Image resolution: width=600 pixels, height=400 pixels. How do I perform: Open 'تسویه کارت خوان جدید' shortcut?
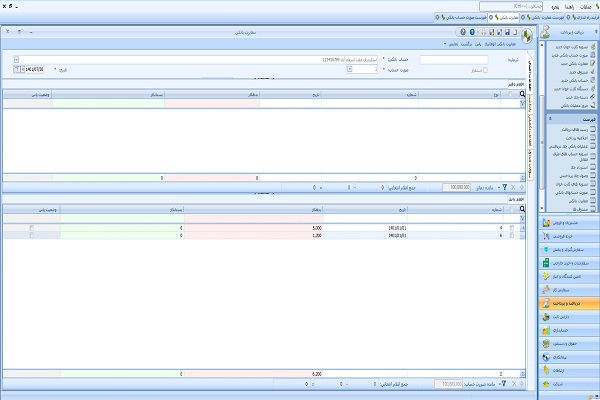point(575,47)
